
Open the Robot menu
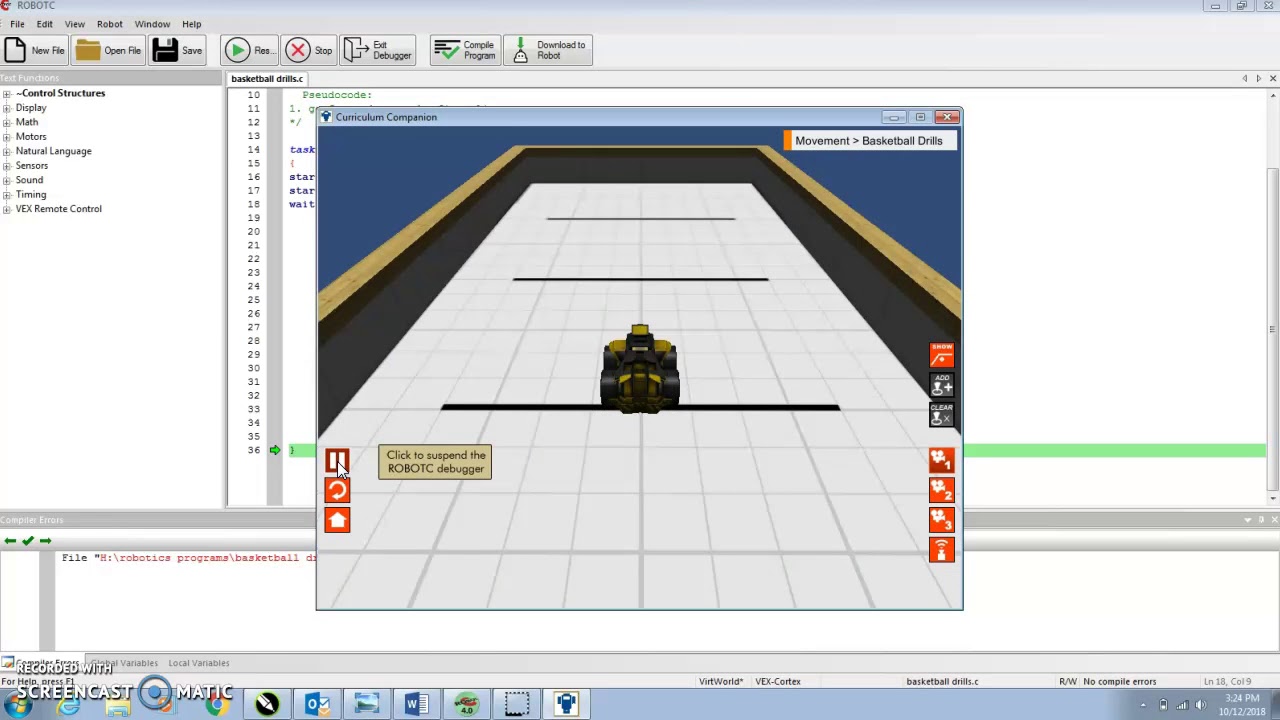pyautogui.click(x=110, y=24)
